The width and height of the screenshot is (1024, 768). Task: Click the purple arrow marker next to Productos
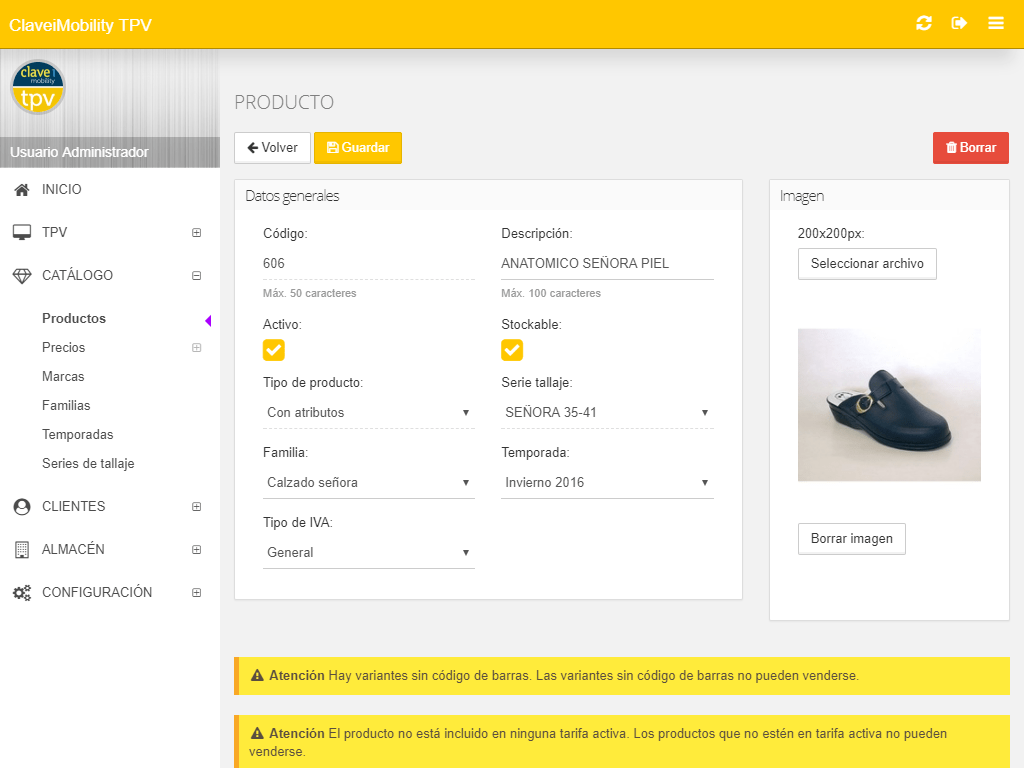pyautogui.click(x=208, y=320)
